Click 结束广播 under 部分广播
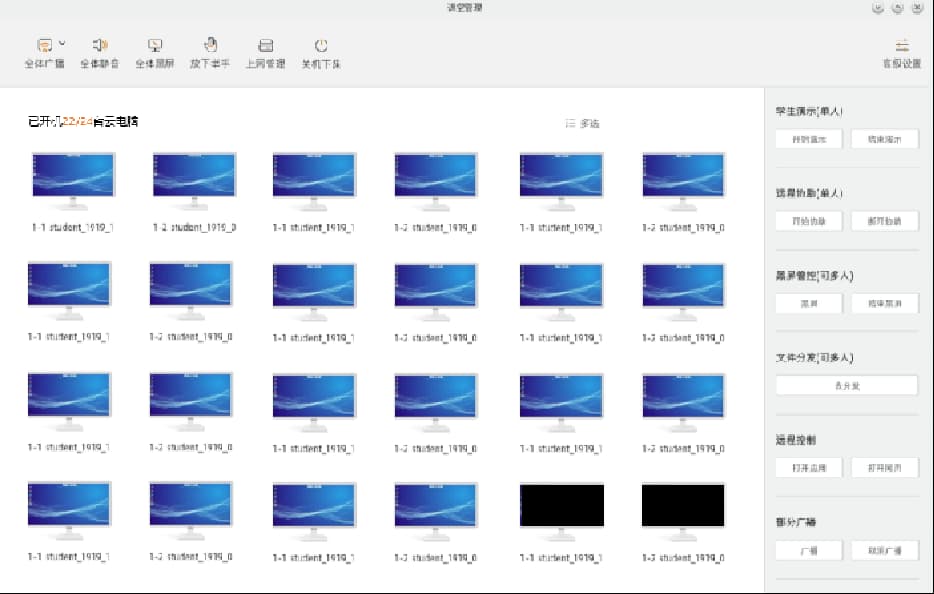This screenshot has height=594, width=934. [x=884, y=550]
